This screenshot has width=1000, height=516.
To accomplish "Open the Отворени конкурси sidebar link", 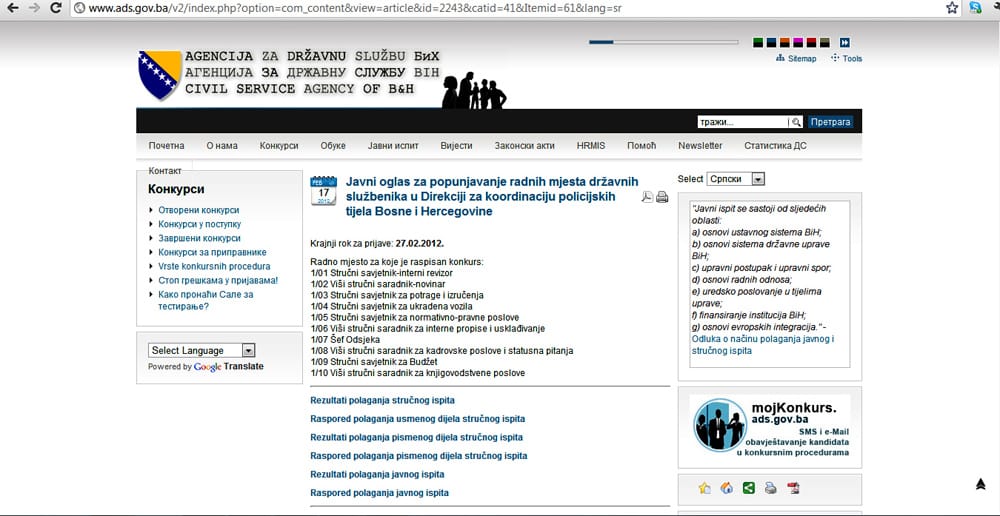I will pos(198,210).
